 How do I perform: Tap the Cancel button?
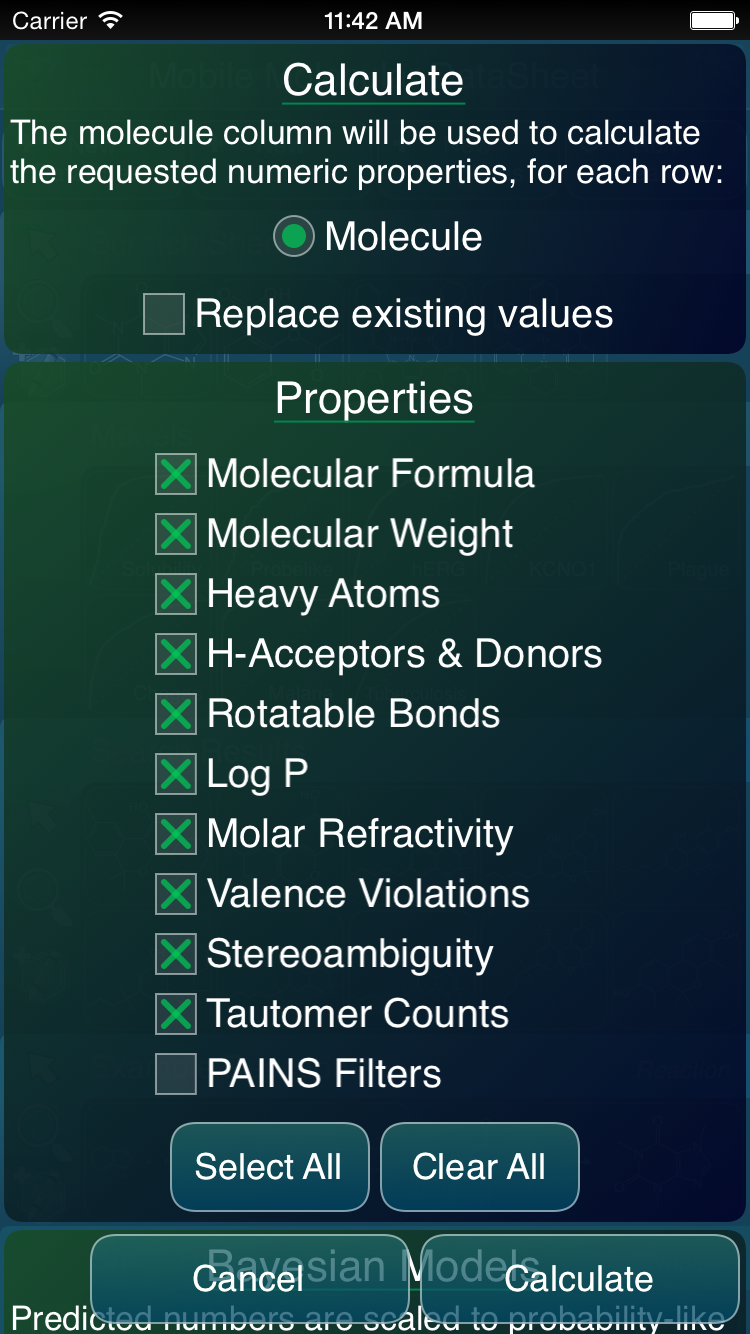click(x=250, y=1278)
